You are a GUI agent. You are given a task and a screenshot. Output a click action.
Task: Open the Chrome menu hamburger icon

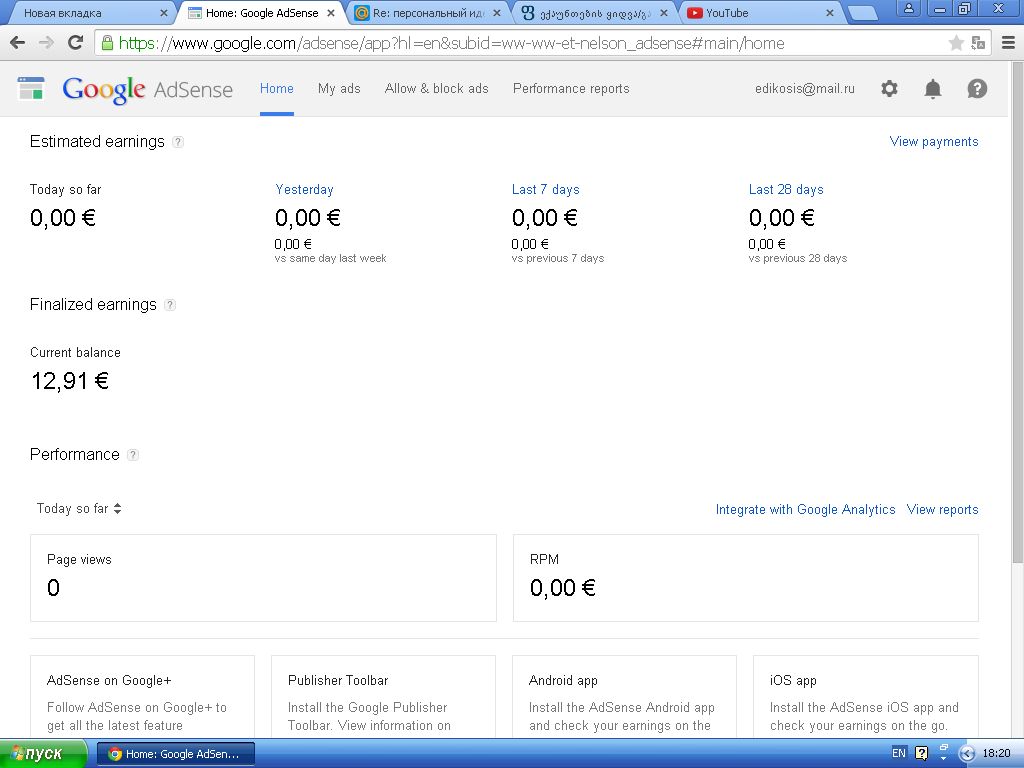coord(1008,43)
